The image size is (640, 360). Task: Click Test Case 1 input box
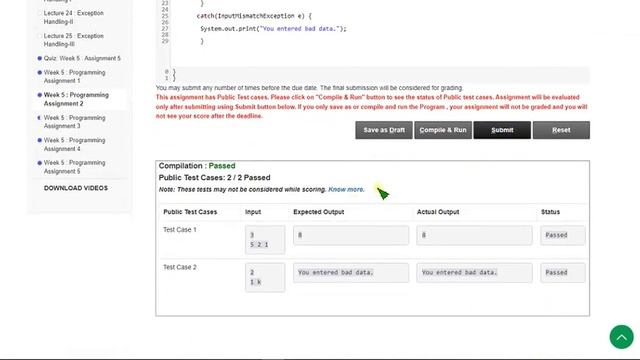265,240
